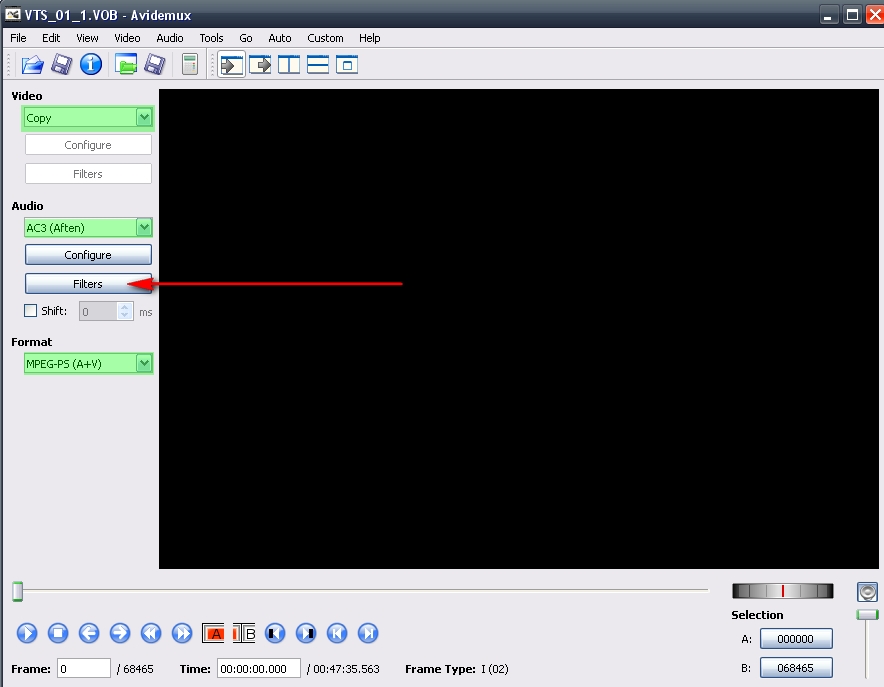The width and height of the screenshot is (884, 687).
Task: Show video information via blue info icon
Action: (x=91, y=65)
